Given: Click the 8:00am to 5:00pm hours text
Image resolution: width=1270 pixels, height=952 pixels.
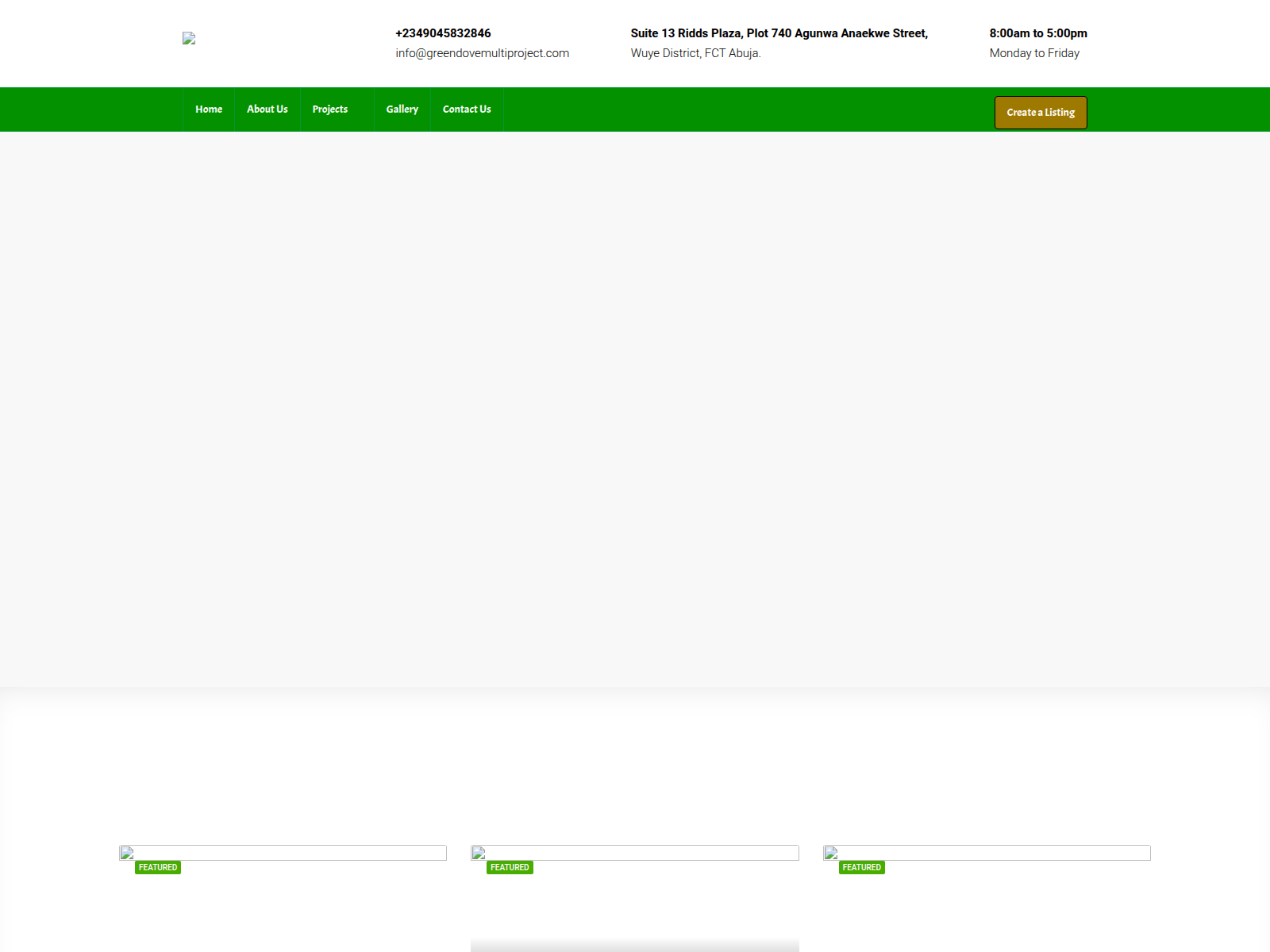Looking at the screenshot, I should click(x=1037, y=33).
